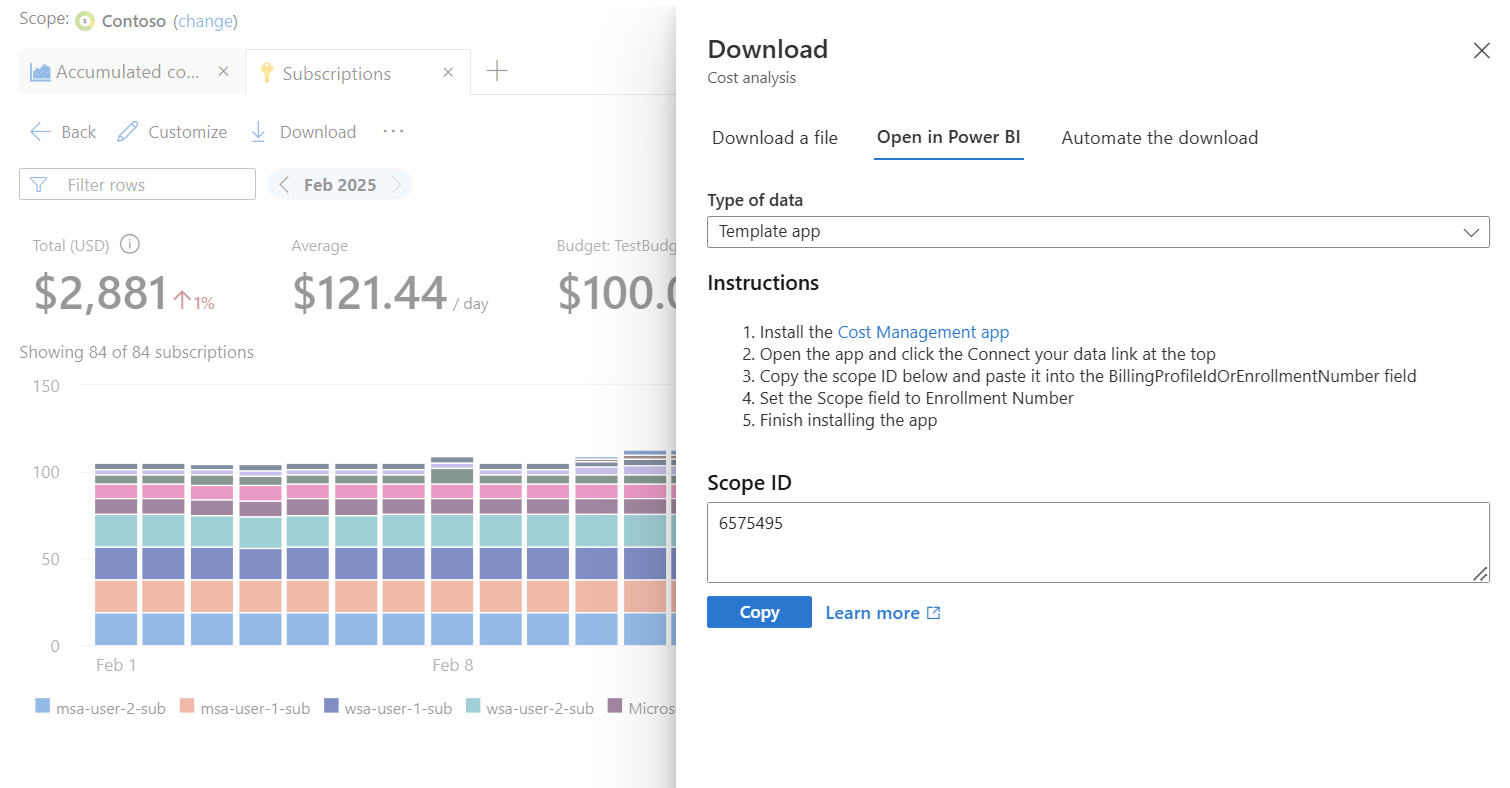Select the Customize pencil icon
The image size is (1510, 788).
[127, 131]
